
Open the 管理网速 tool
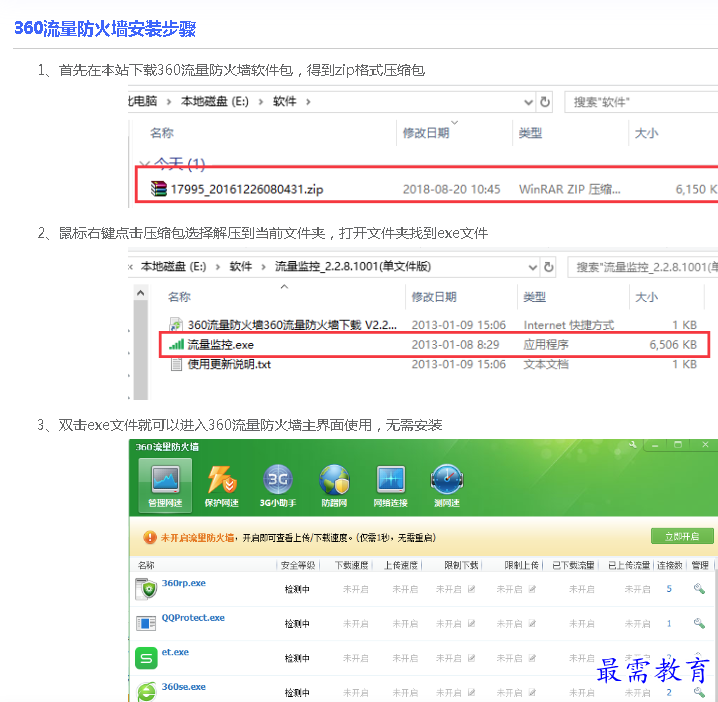coord(165,486)
